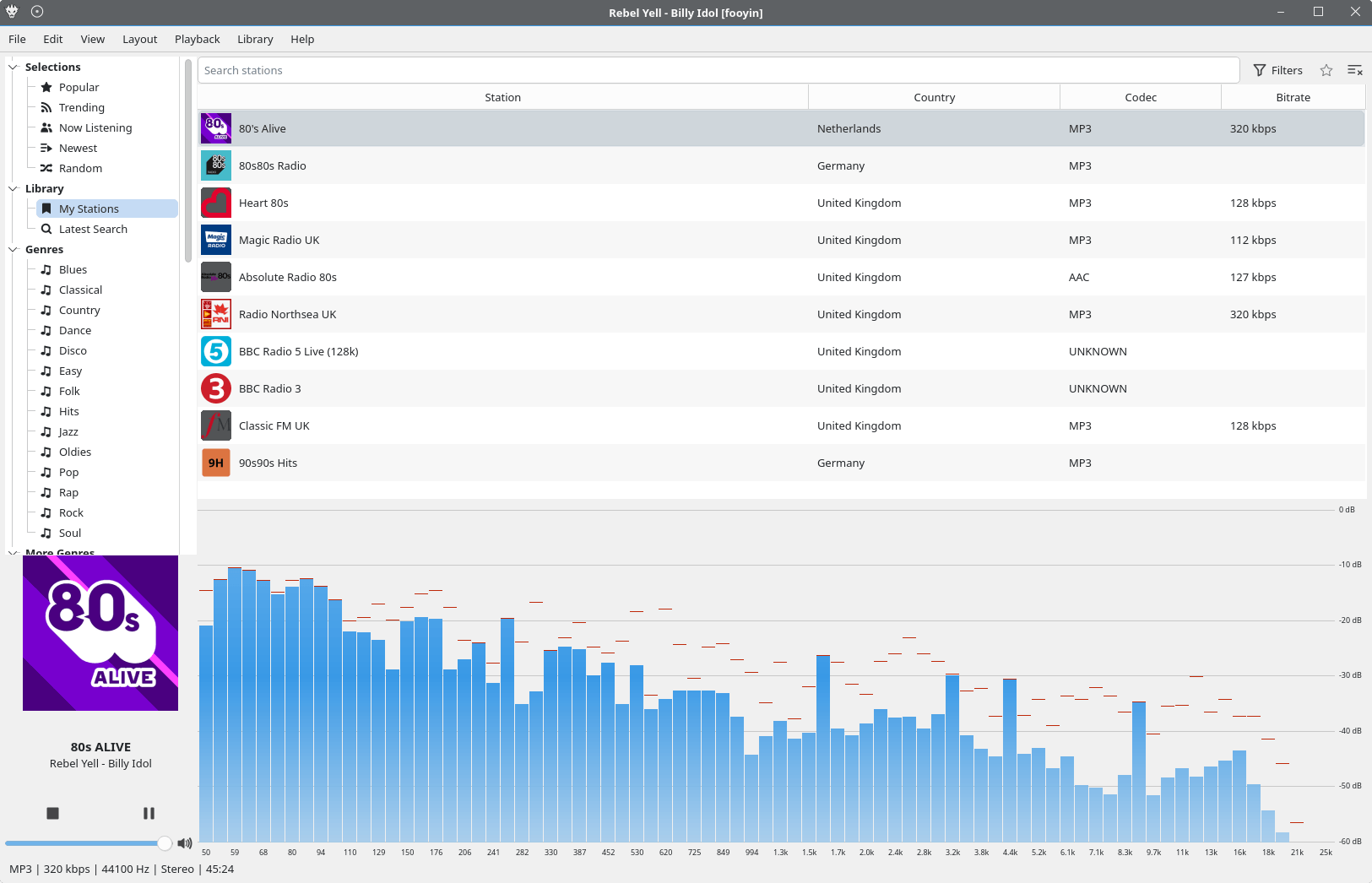Click the clear list icon beside favorites star

click(1354, 70)
